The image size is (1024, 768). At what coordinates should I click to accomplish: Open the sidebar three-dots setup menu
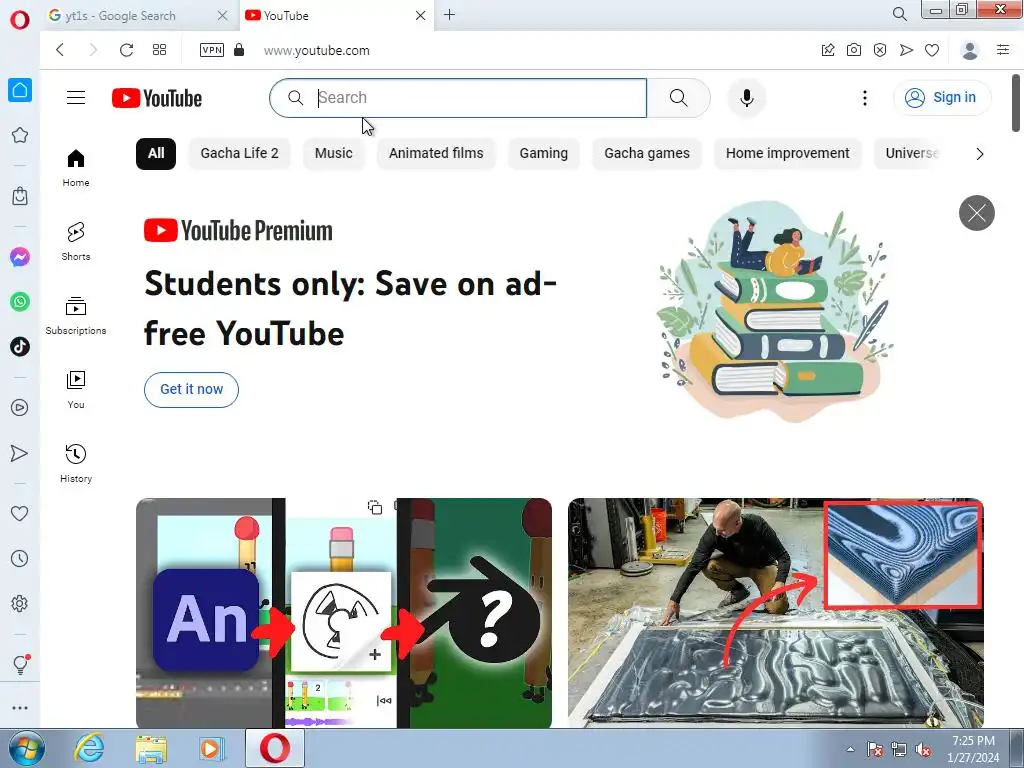click(20, 708)
